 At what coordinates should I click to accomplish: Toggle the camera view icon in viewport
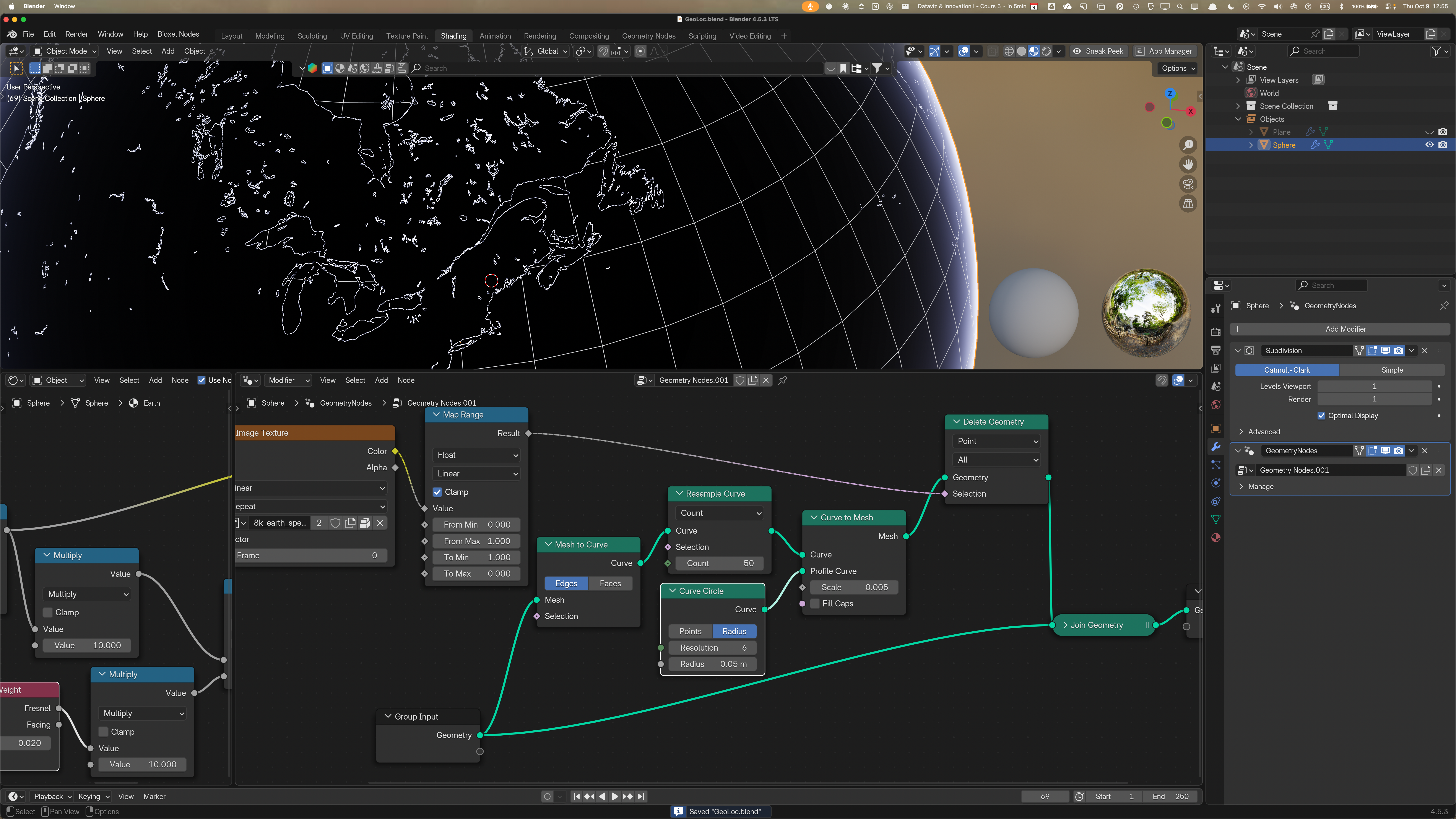tap(1188, 184)
